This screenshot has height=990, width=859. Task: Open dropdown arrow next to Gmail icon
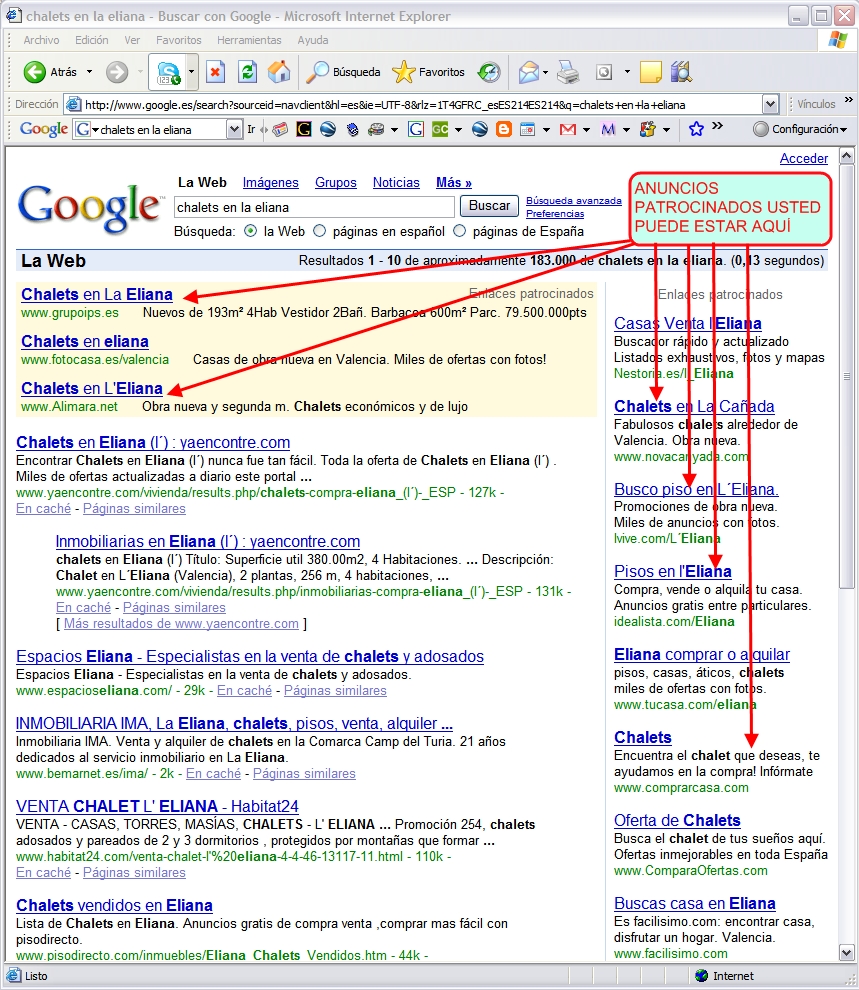[586, 129]
